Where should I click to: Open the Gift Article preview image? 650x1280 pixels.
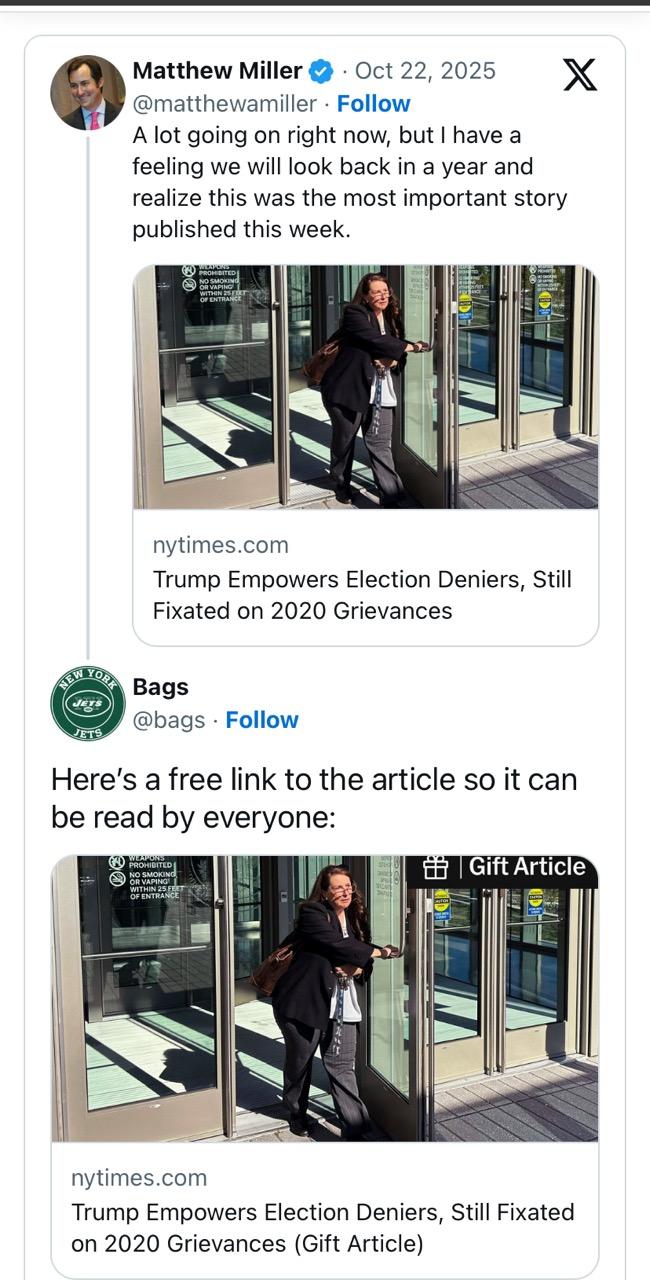click(x=324, y=998)
